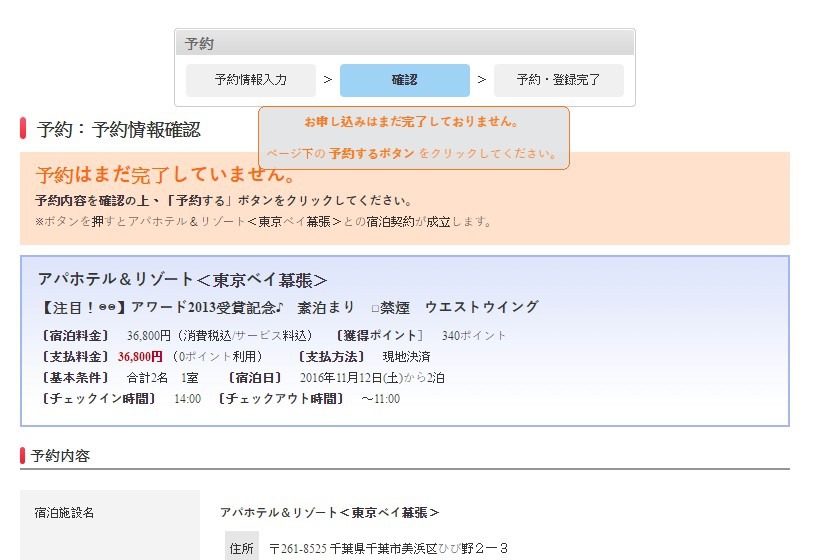The image size is (829, 560).
Task: Click the ※ボタンを押すと contract notice line
Action: click(263, 222)
